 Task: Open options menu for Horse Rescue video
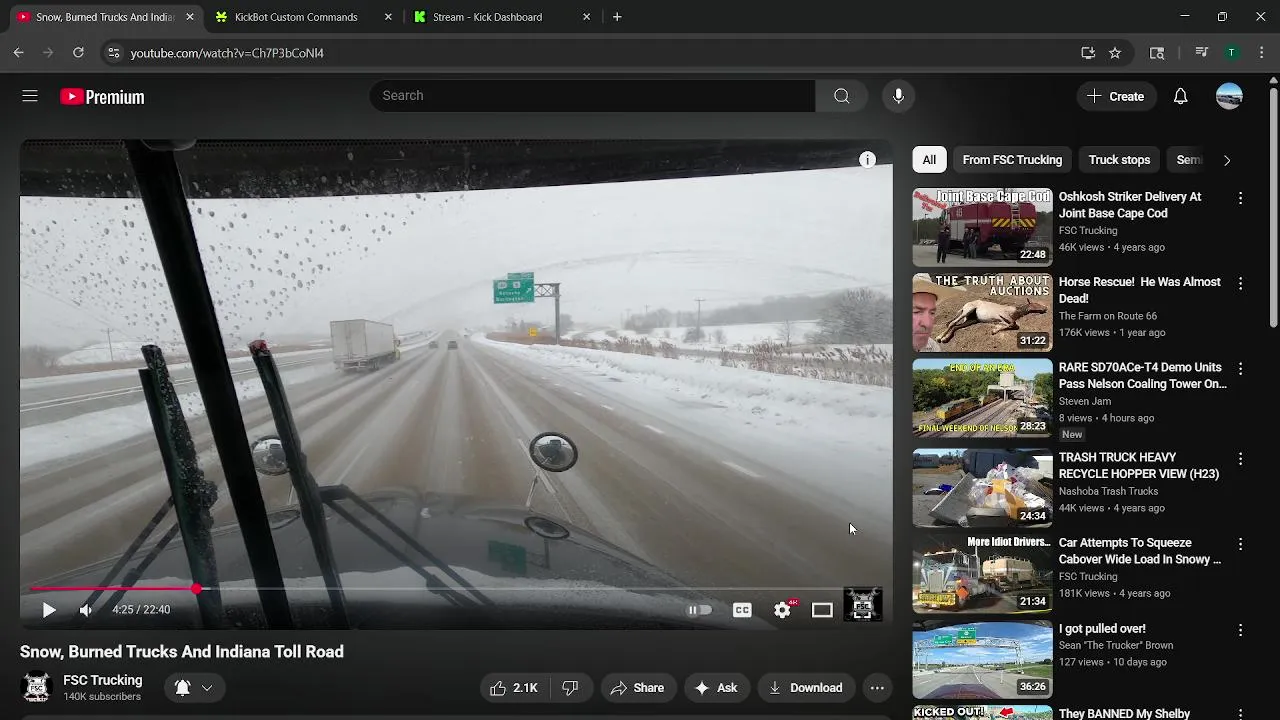(x=1240, y=284)
